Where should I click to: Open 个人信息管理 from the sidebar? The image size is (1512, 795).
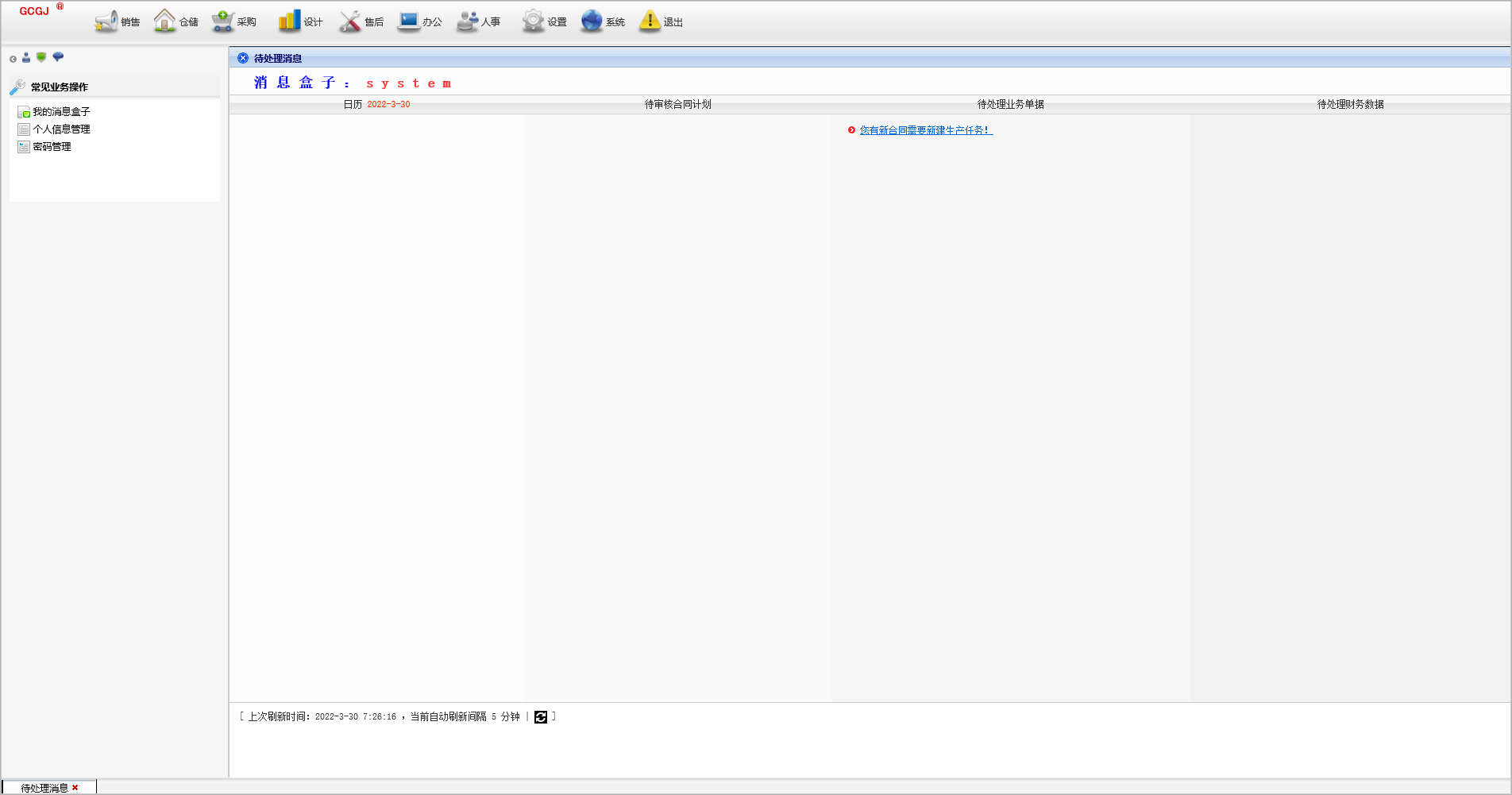click(61, 129)
